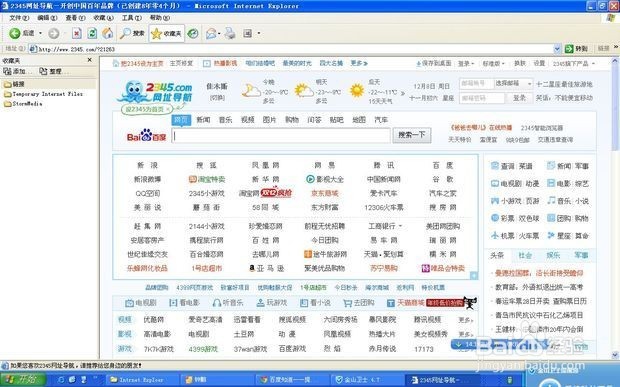Open the 文件 menu
Viewport: 620px width, 387px height.
coord(19,18)
